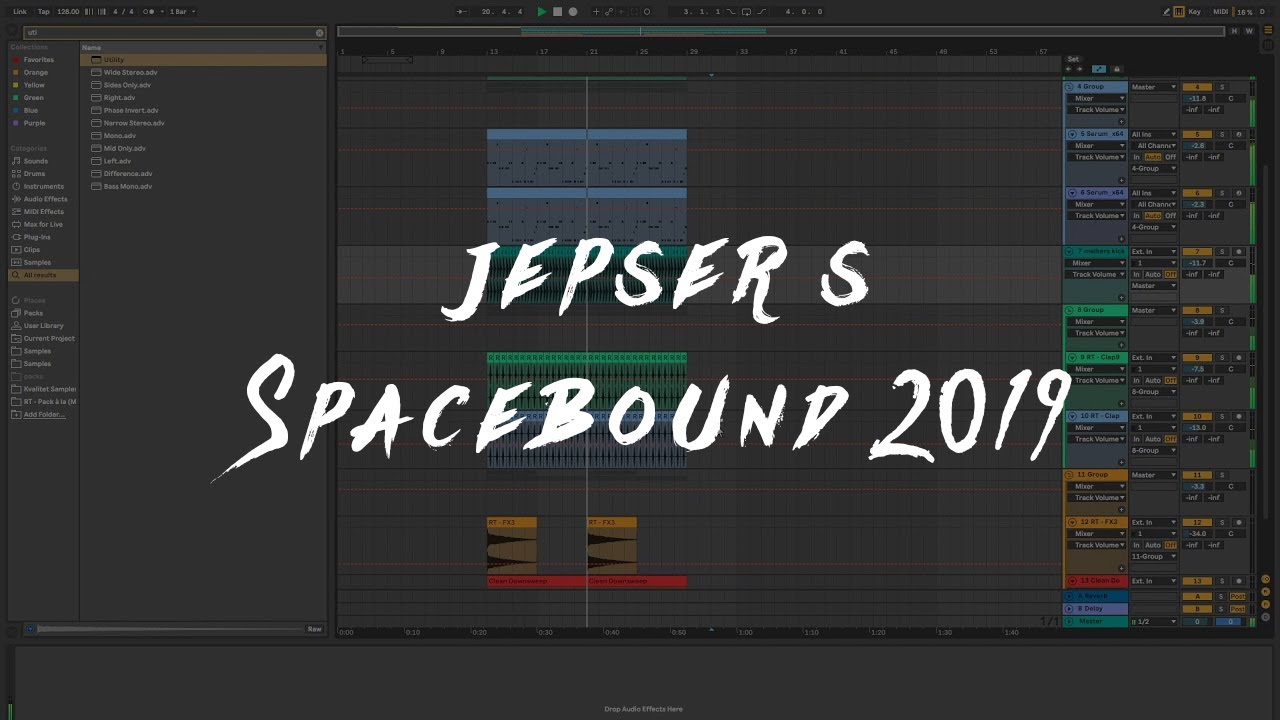Click the H height optimize button
Image resolution: width=1280 pixels, height=720 pixels.
tap(1234, 31)
